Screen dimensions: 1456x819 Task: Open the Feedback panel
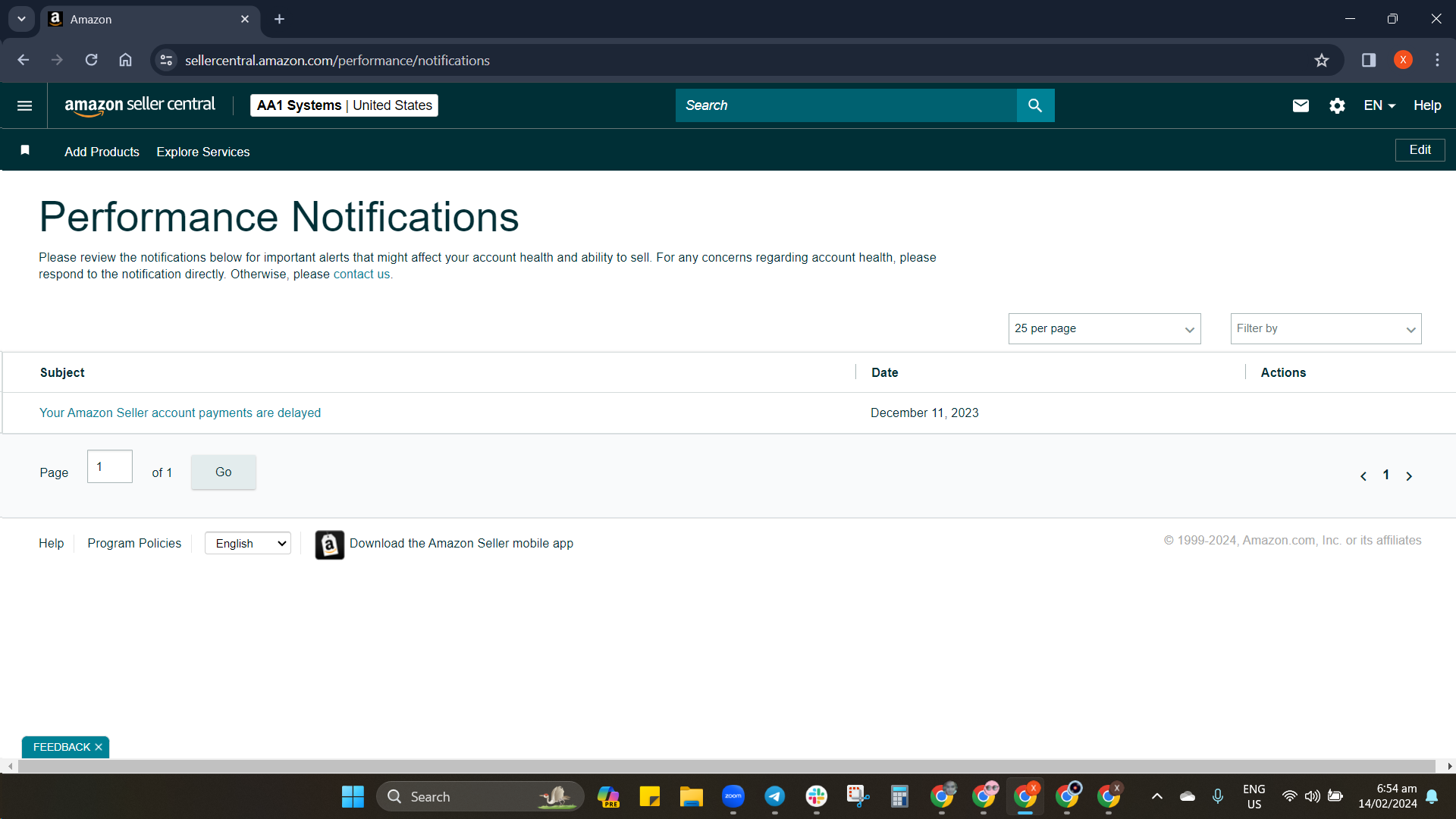[61, 747]
